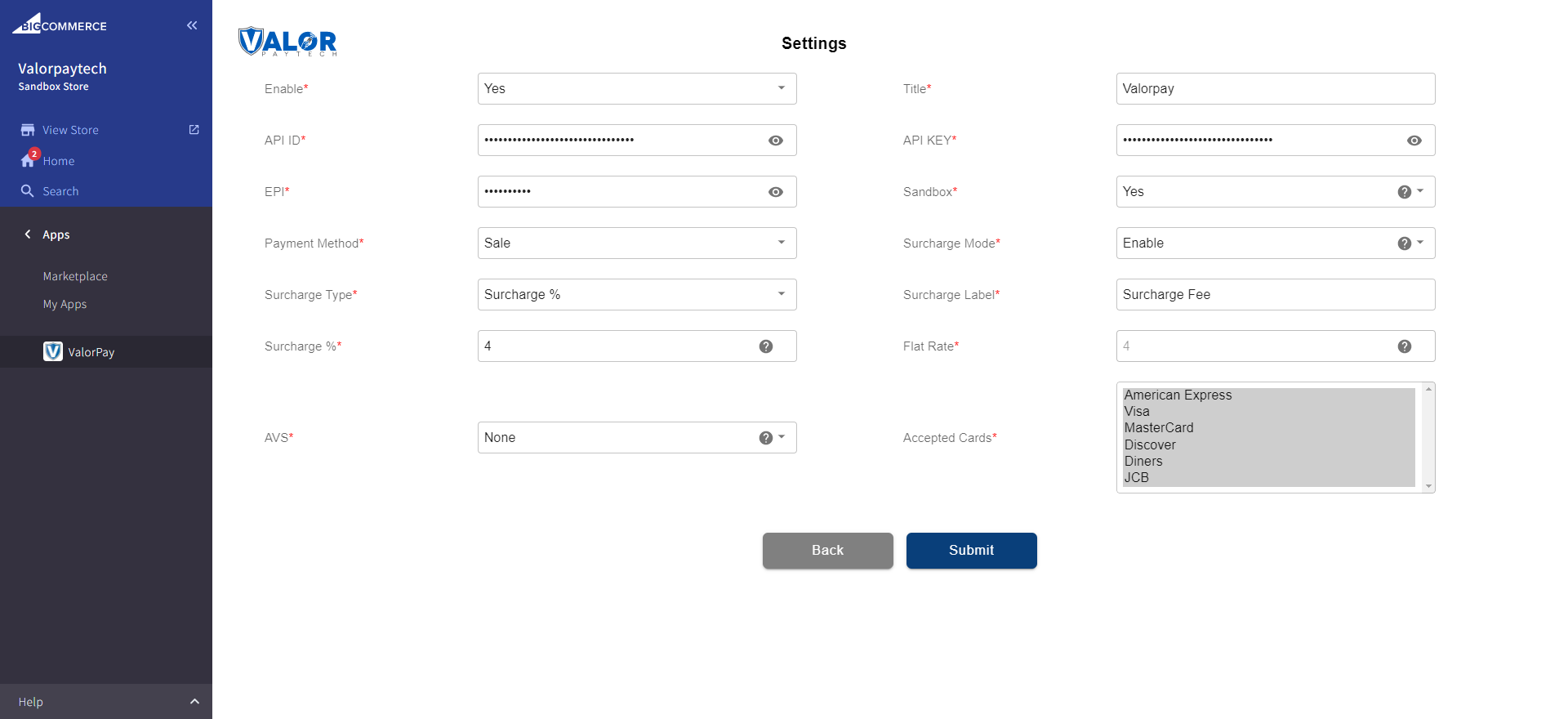Select Visa in Accepted Cards list
The image size is (1568, 719).
tap(1269, 412)
